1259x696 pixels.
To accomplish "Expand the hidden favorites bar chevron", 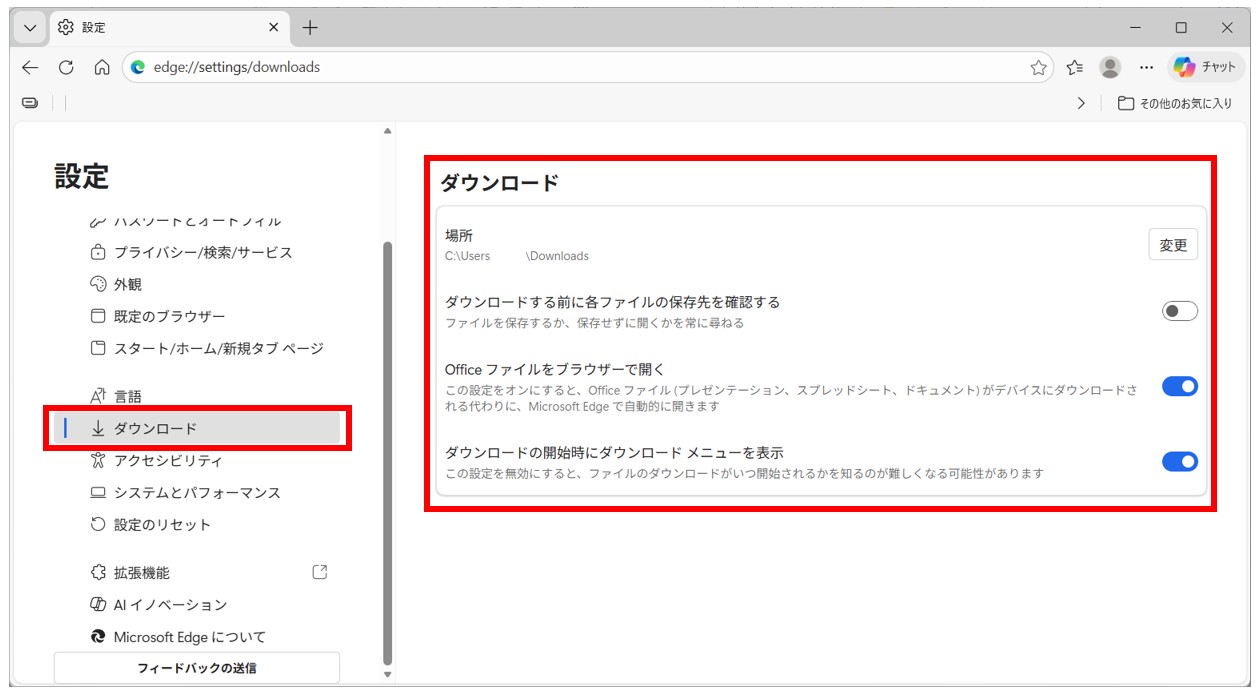I will [1081, 103].
